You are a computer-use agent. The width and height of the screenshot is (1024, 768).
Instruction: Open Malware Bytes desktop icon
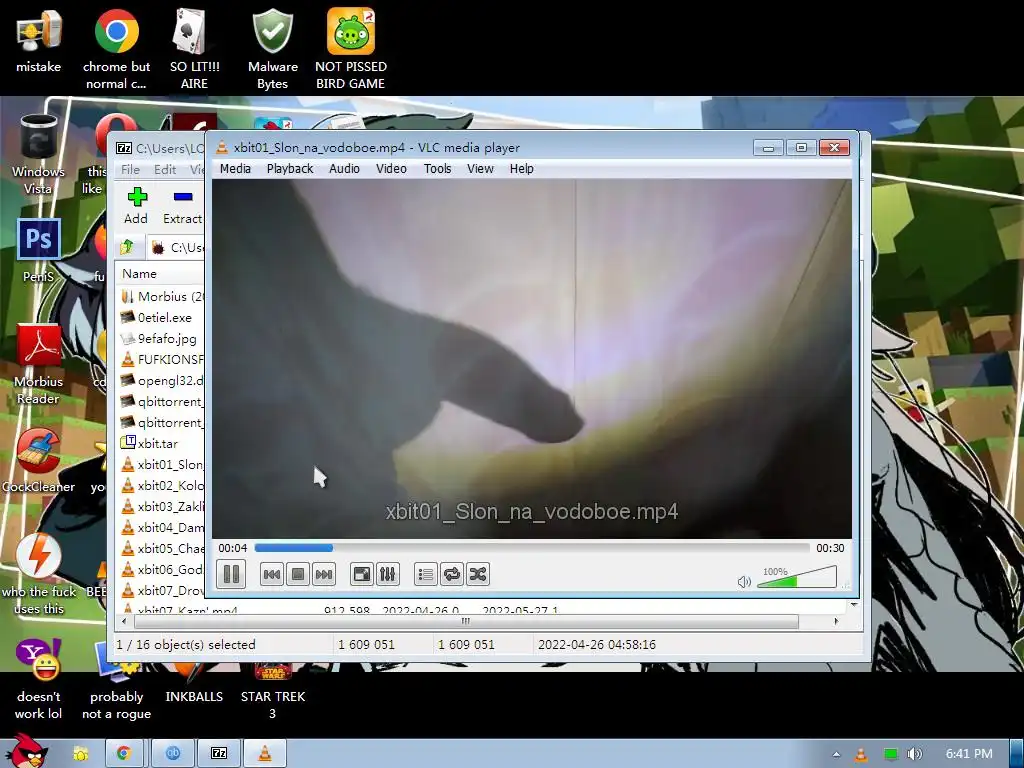point(272,49)
